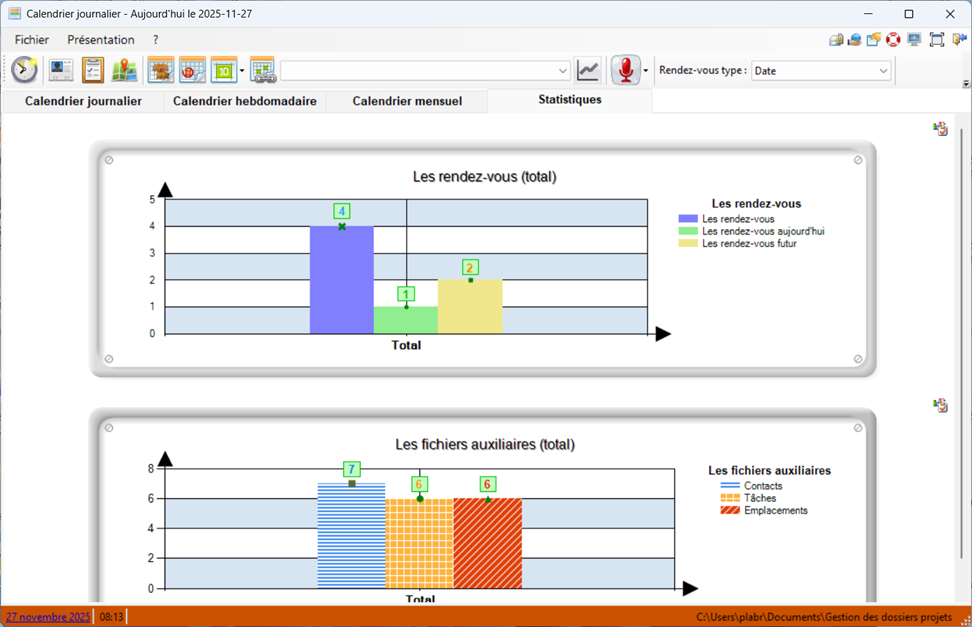Open the locations map icon
The width and height of the screenshot is (972, 627).
(124, 70)
